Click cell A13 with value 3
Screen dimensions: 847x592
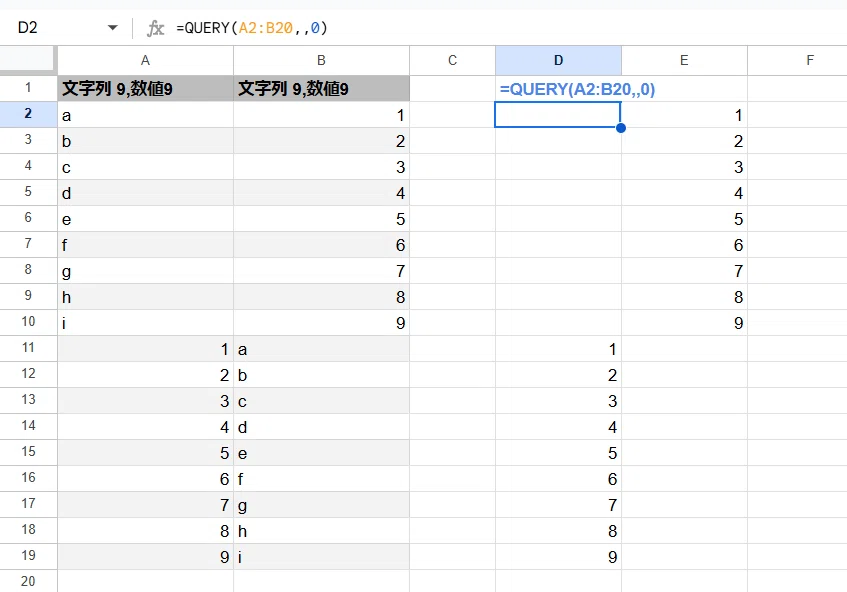[145, 400]
